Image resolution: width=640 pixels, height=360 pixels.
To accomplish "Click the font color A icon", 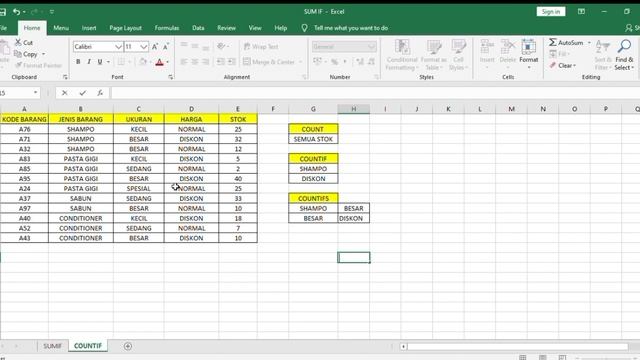I will point(160,62).
